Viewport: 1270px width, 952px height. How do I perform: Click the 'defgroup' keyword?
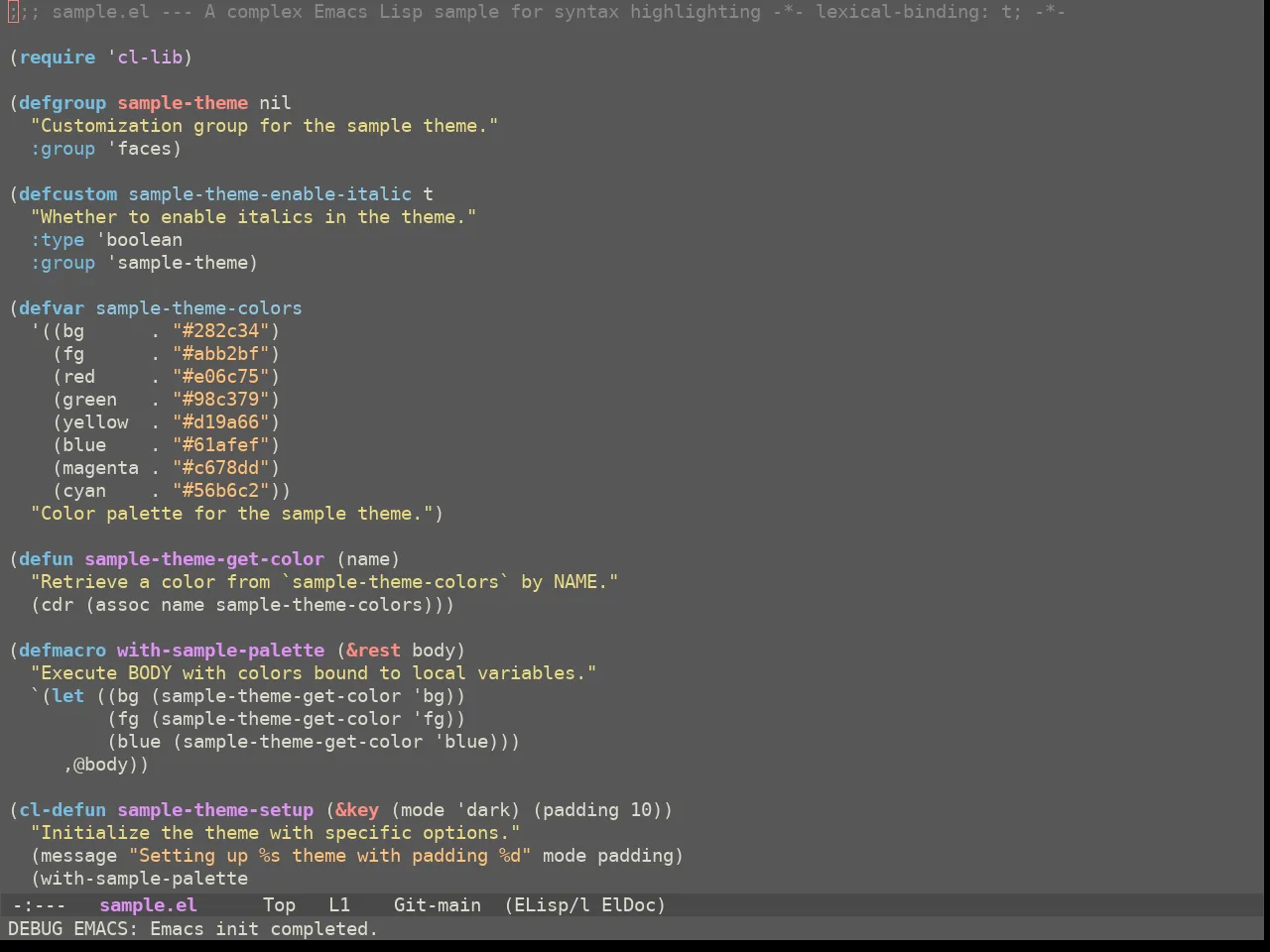tap(63, 102)
